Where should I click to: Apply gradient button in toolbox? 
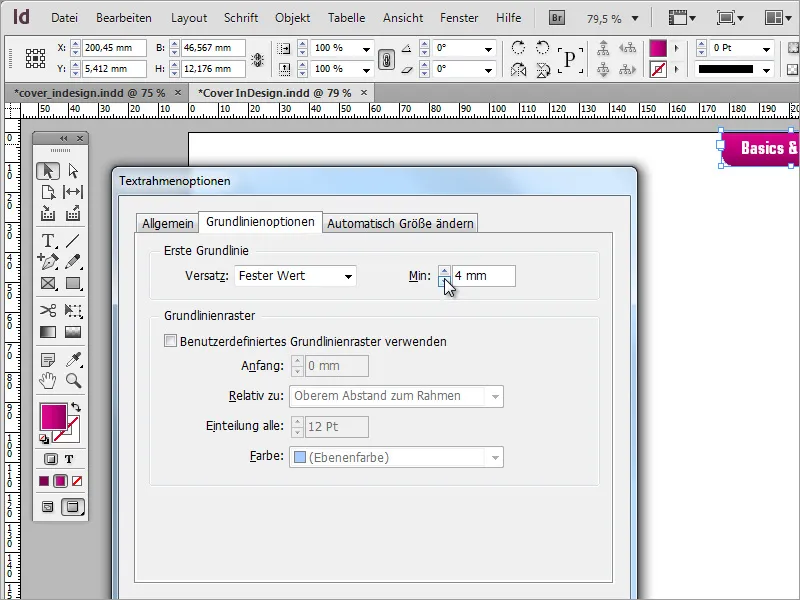[x=60, y=481]
